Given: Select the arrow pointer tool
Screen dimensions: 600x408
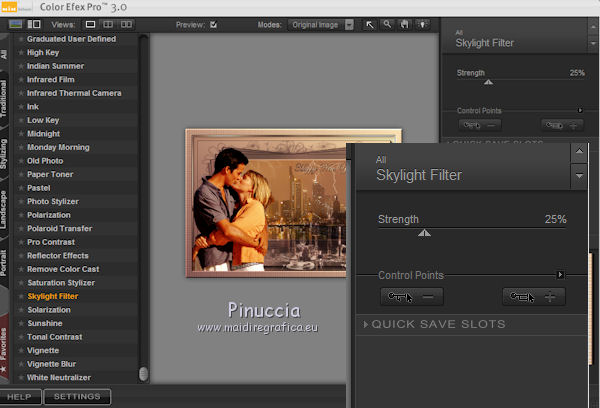Looking at the screenshot, I should click(x=368, y=22).
